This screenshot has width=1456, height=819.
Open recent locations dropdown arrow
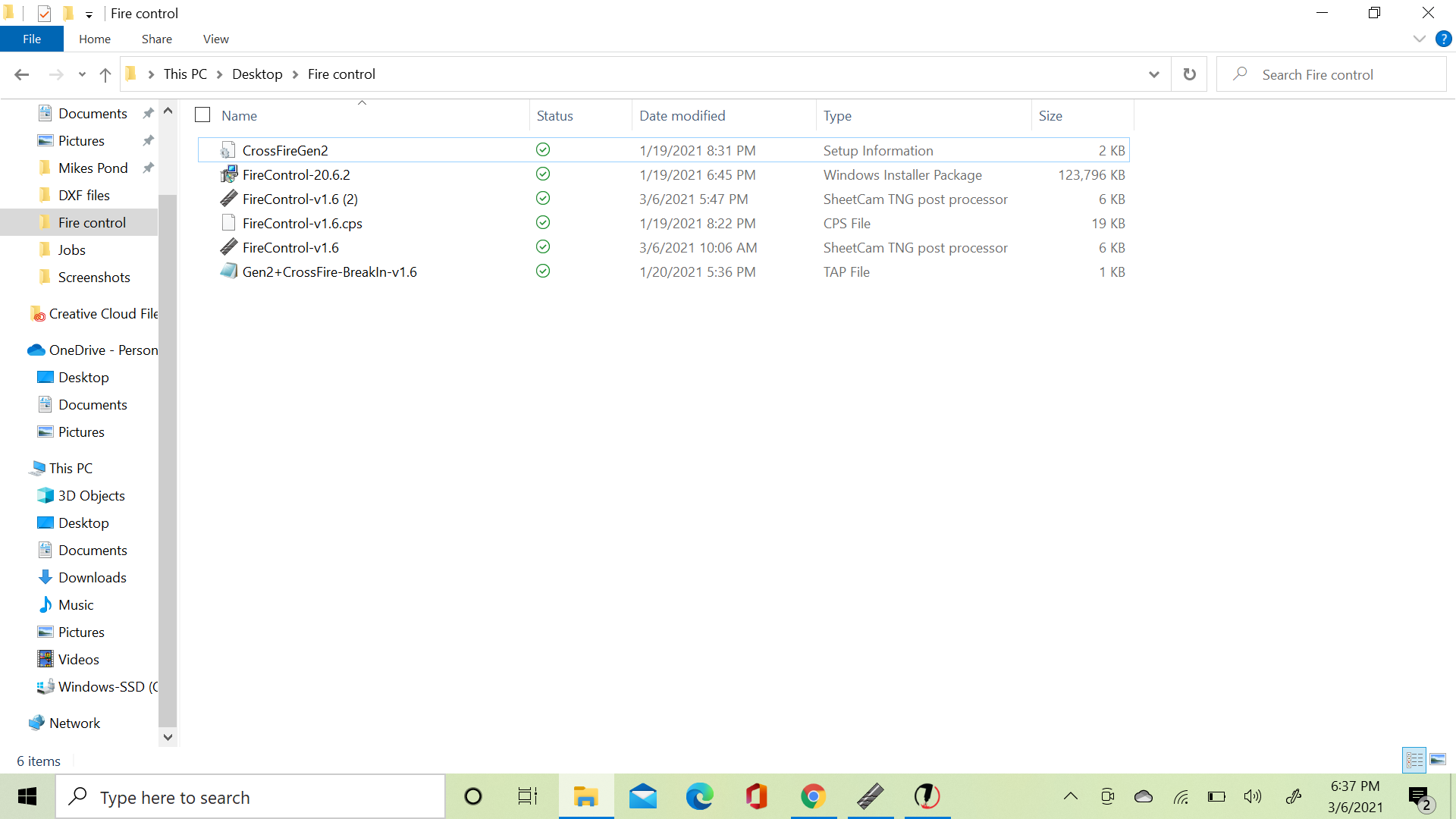[82, 74]
